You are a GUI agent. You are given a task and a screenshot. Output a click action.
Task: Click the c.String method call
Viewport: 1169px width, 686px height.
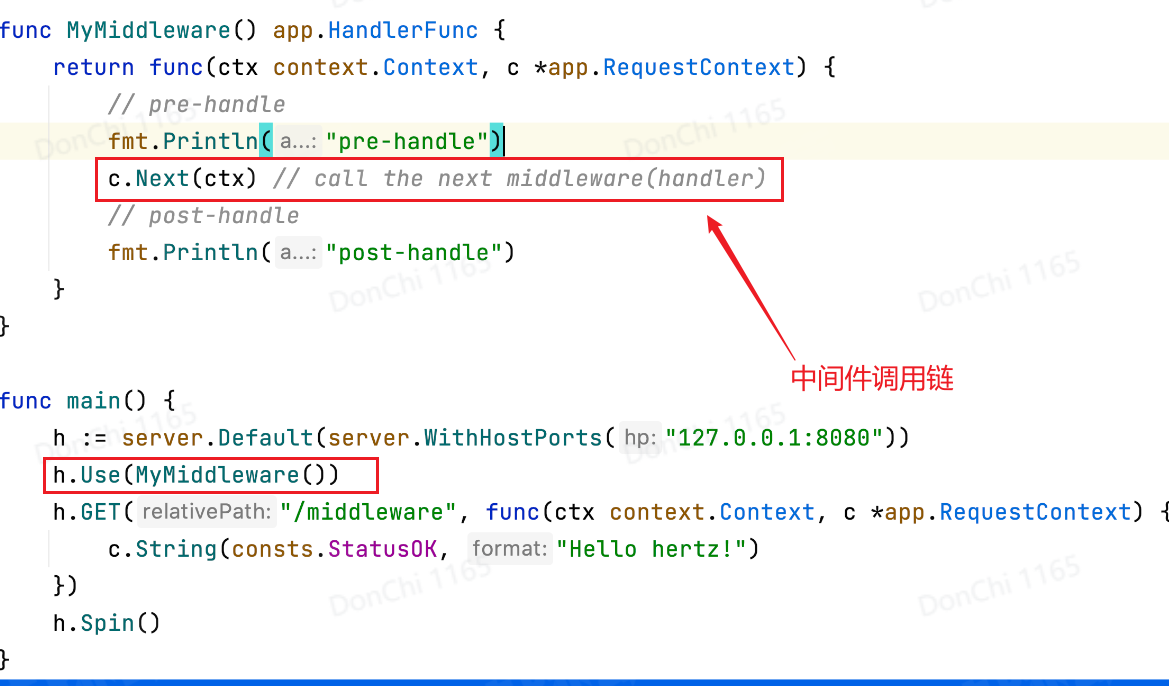pyautogui.click(x=163, y=550)
